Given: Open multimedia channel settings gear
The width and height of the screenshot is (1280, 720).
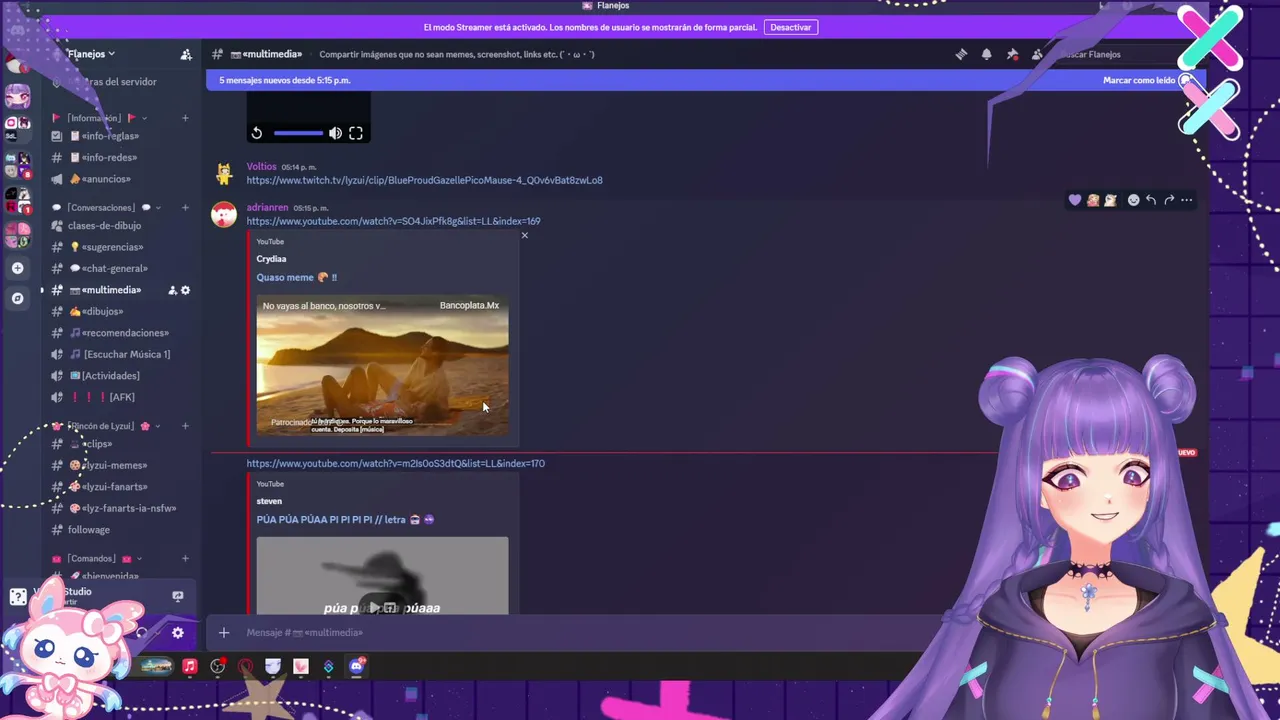Looking at the screenshot, I should coord(185,290).
